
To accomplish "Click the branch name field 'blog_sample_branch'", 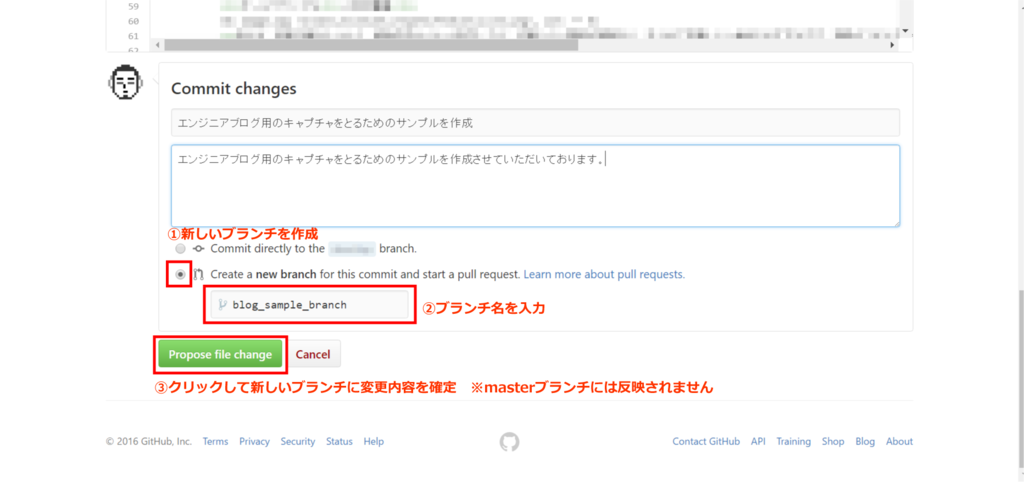I will click(x=310, y=304).
